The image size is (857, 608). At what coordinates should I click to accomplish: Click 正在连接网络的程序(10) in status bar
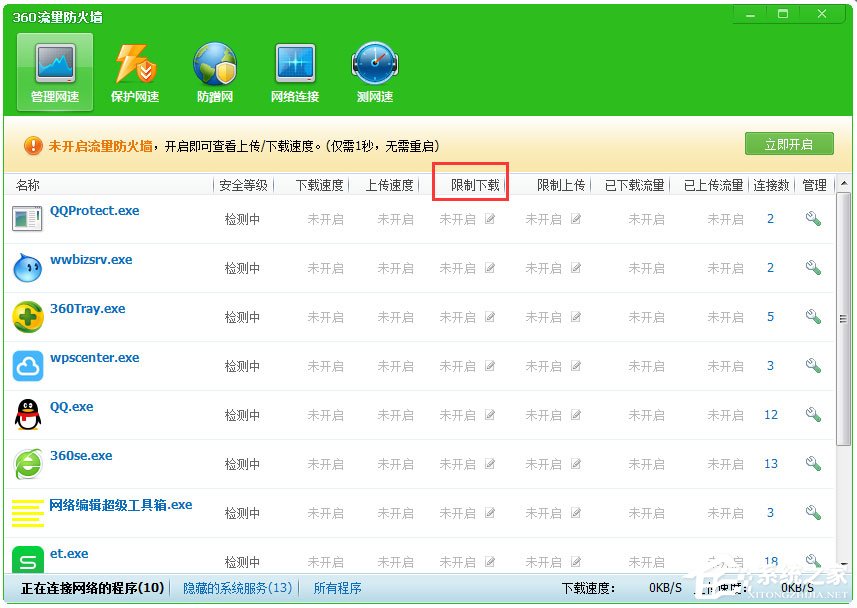coord(90,588)
